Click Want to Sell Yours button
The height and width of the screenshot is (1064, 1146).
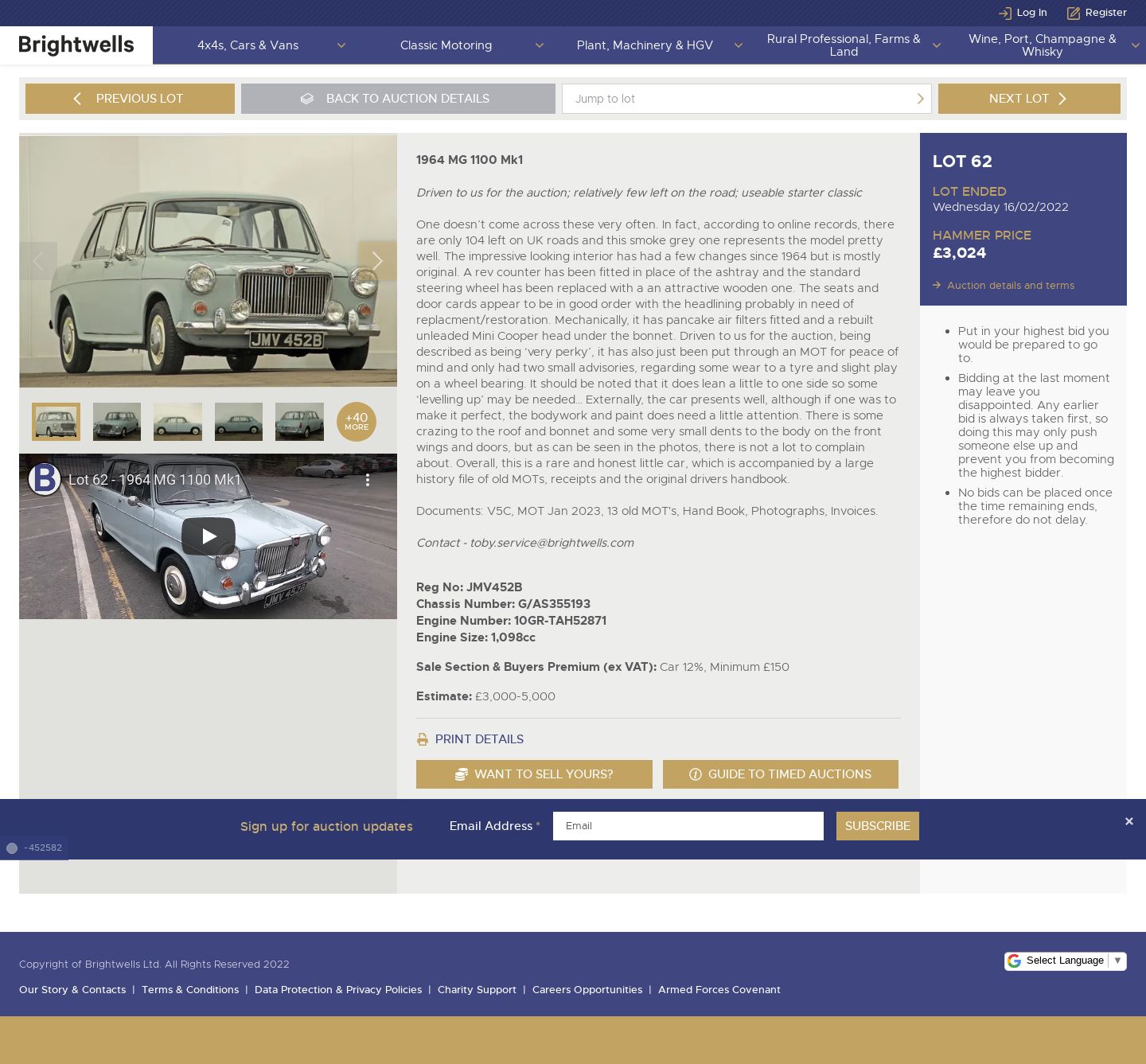(x=534, y=774)
